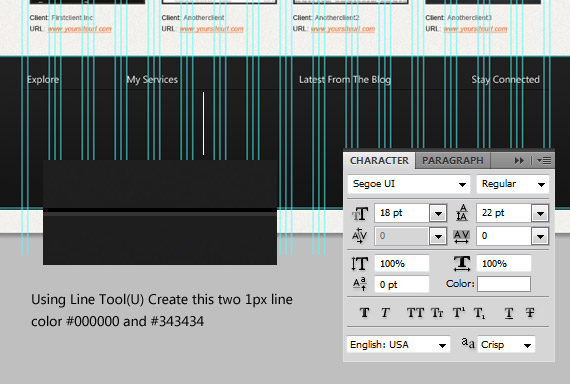
Task: Open the Anotherclient URL link
Action: point(212,29)
